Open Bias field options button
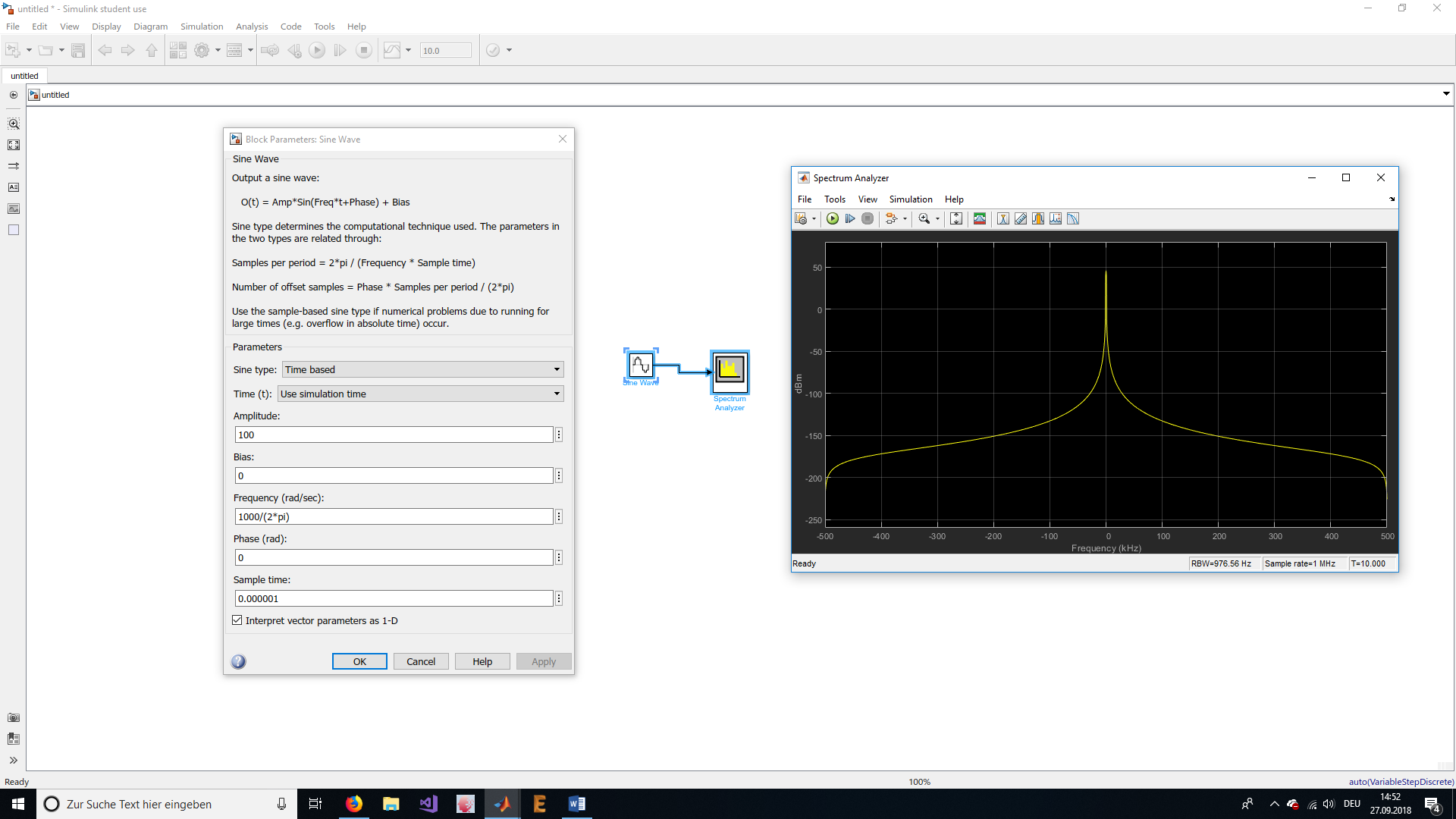This screenshot has height=819, width=1456. point(559,476)
